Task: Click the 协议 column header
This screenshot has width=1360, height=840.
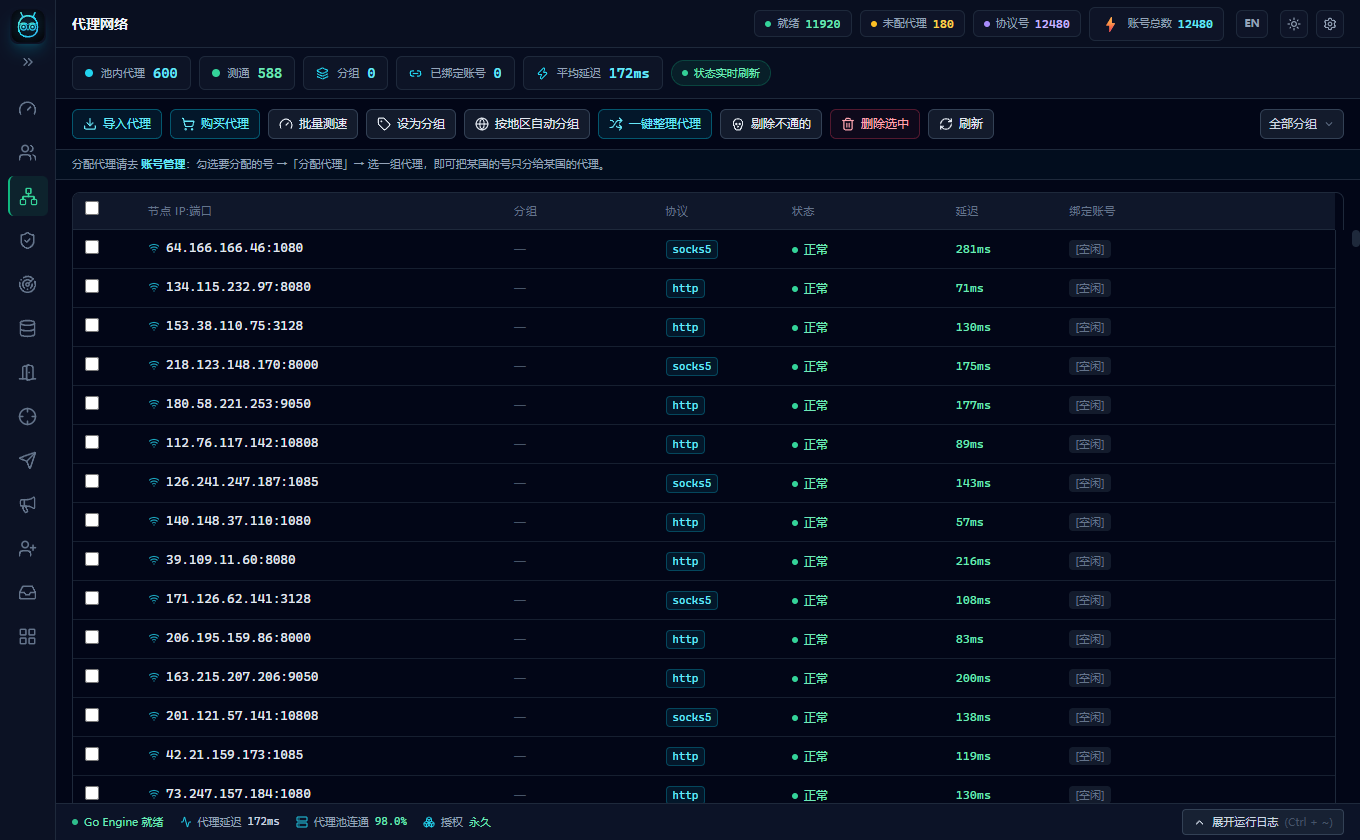Action: point(677,212)
